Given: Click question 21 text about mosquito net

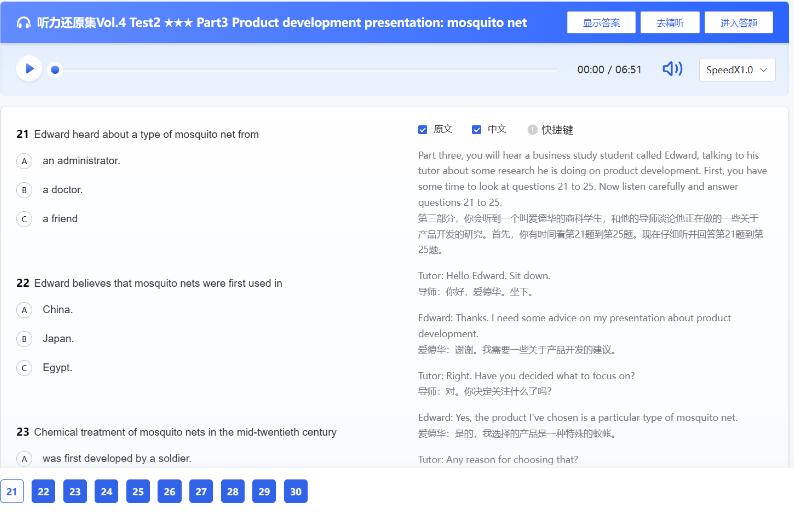Looking at the screenshot, I should [x=146, y=134].
